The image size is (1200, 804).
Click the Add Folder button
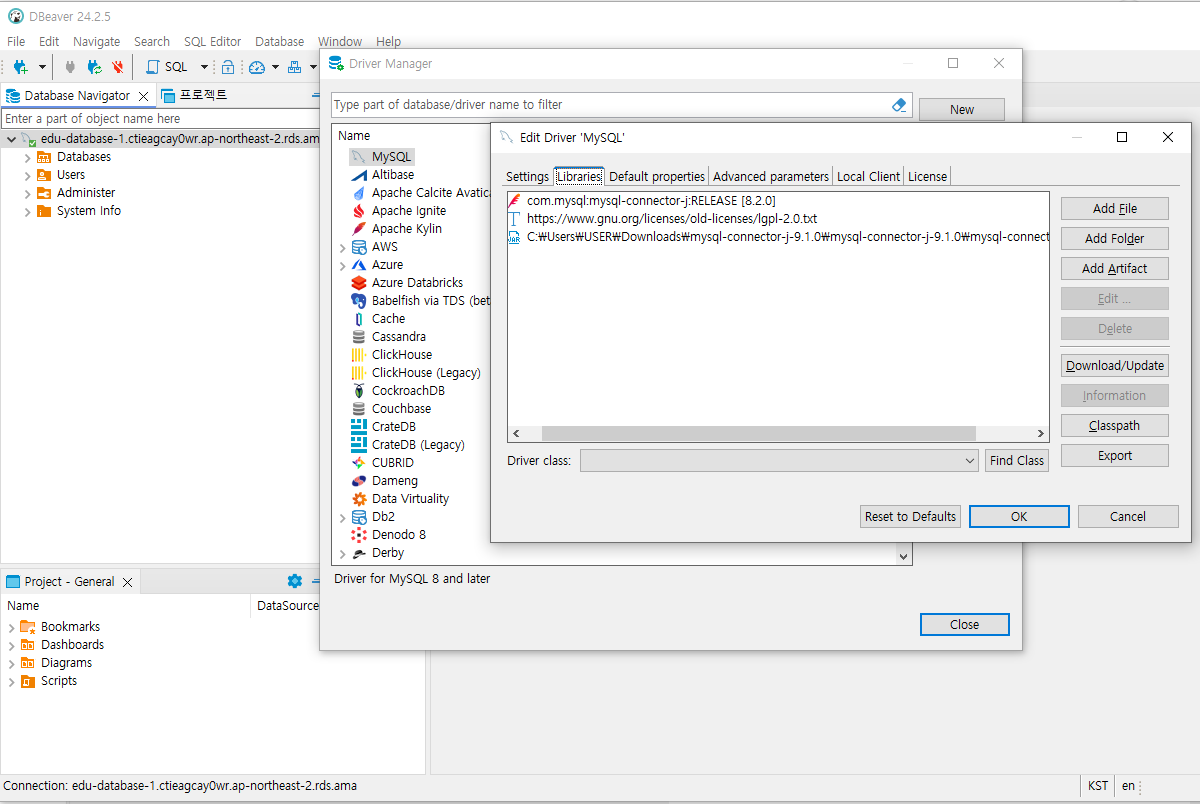click(1115, 239)
